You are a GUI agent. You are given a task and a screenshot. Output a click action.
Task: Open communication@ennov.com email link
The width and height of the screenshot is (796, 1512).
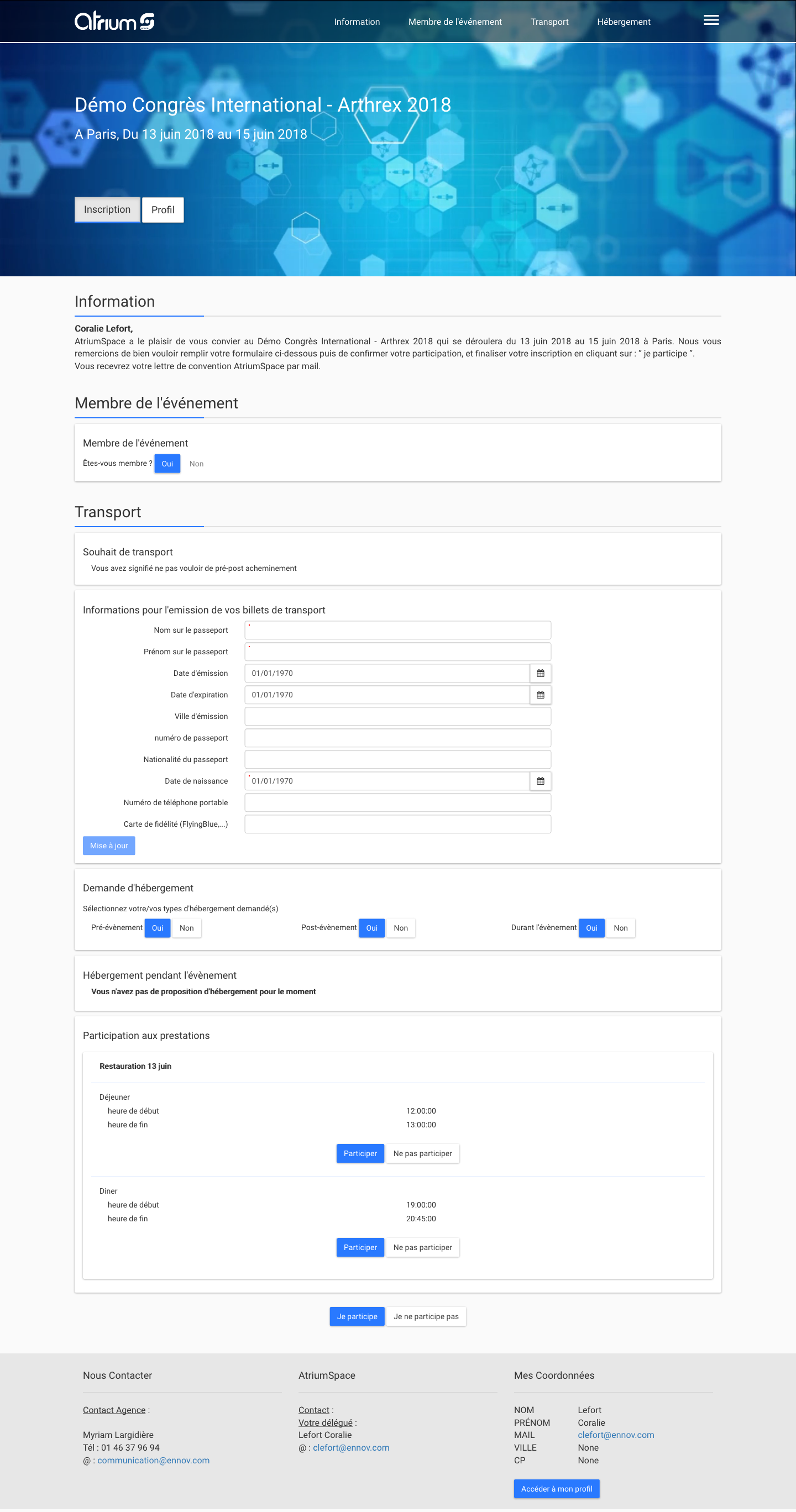point(153,1461)
